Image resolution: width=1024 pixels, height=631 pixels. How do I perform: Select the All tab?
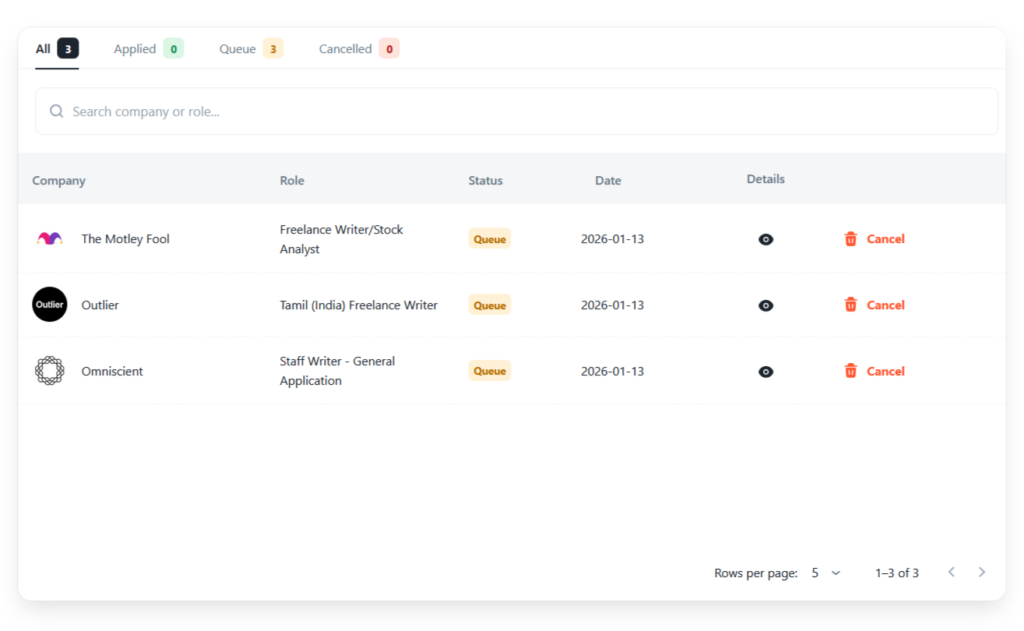pos(56,49)
